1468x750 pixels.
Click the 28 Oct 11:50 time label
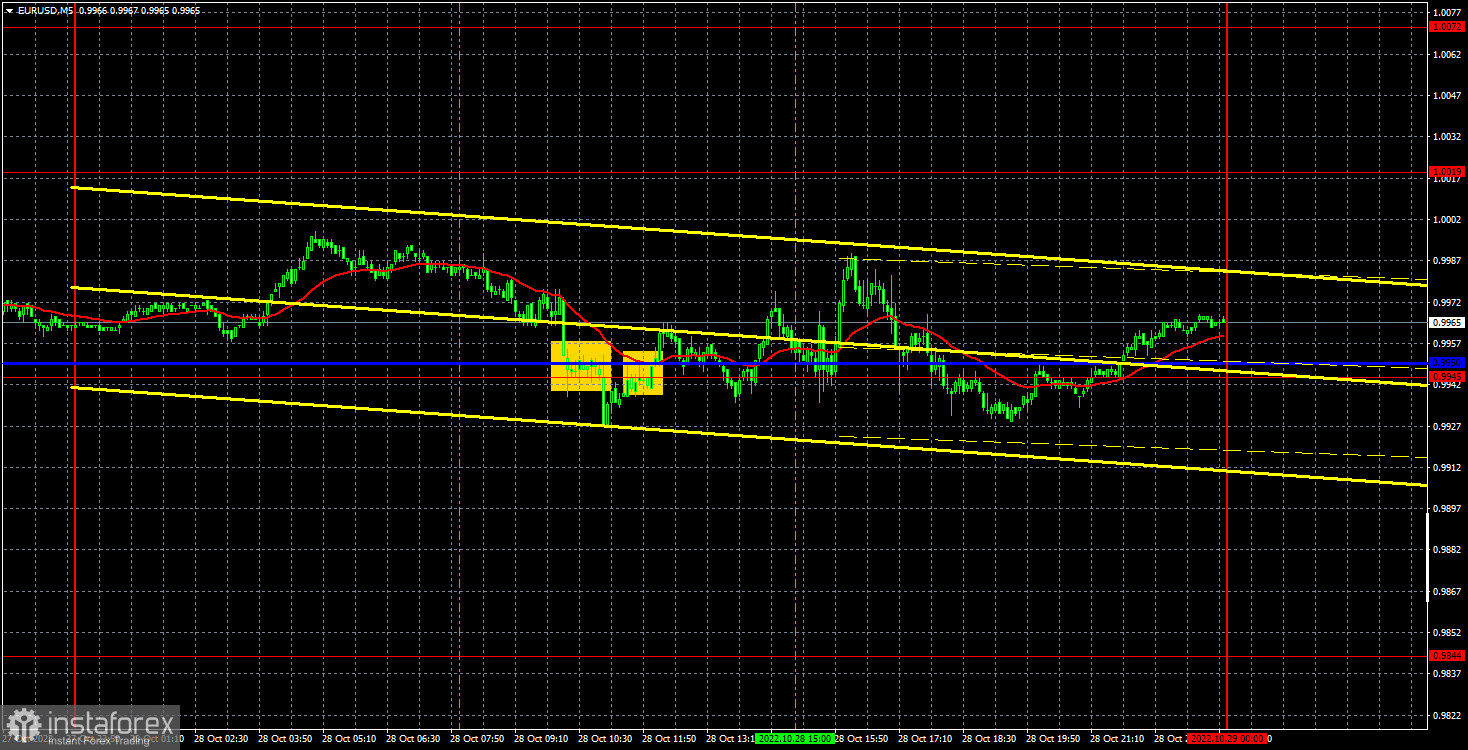[x=670, y=739]
